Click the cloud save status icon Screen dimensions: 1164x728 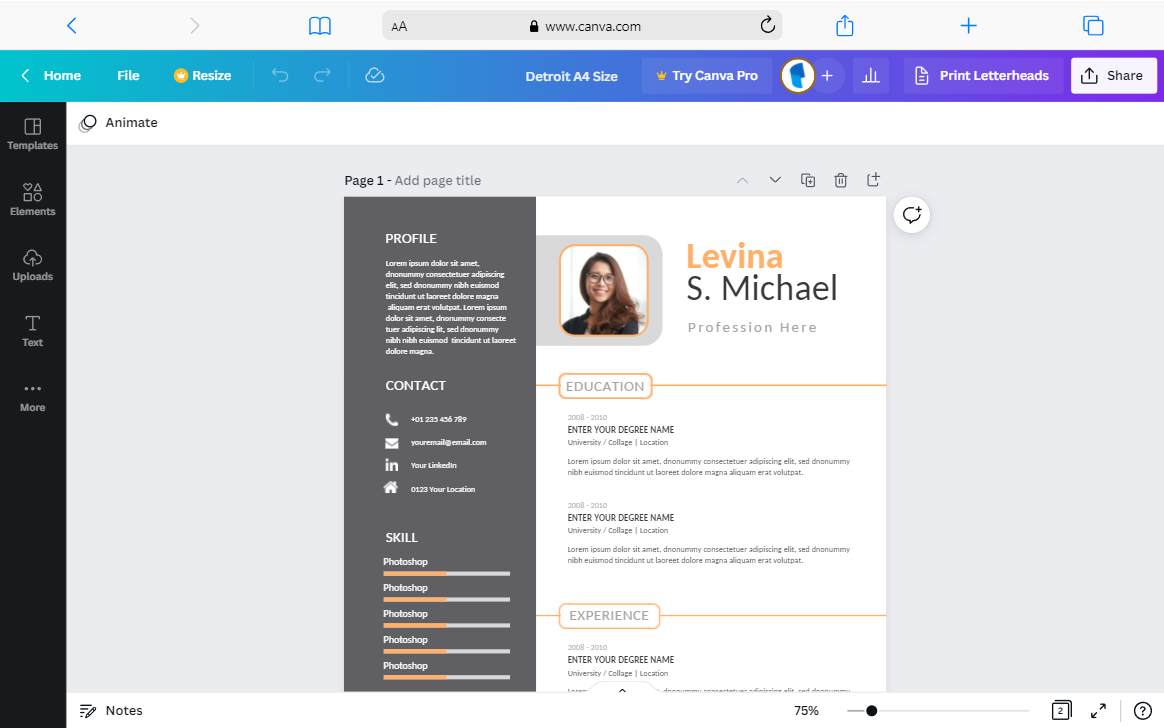pyautogui.click(x=375, y=75)
